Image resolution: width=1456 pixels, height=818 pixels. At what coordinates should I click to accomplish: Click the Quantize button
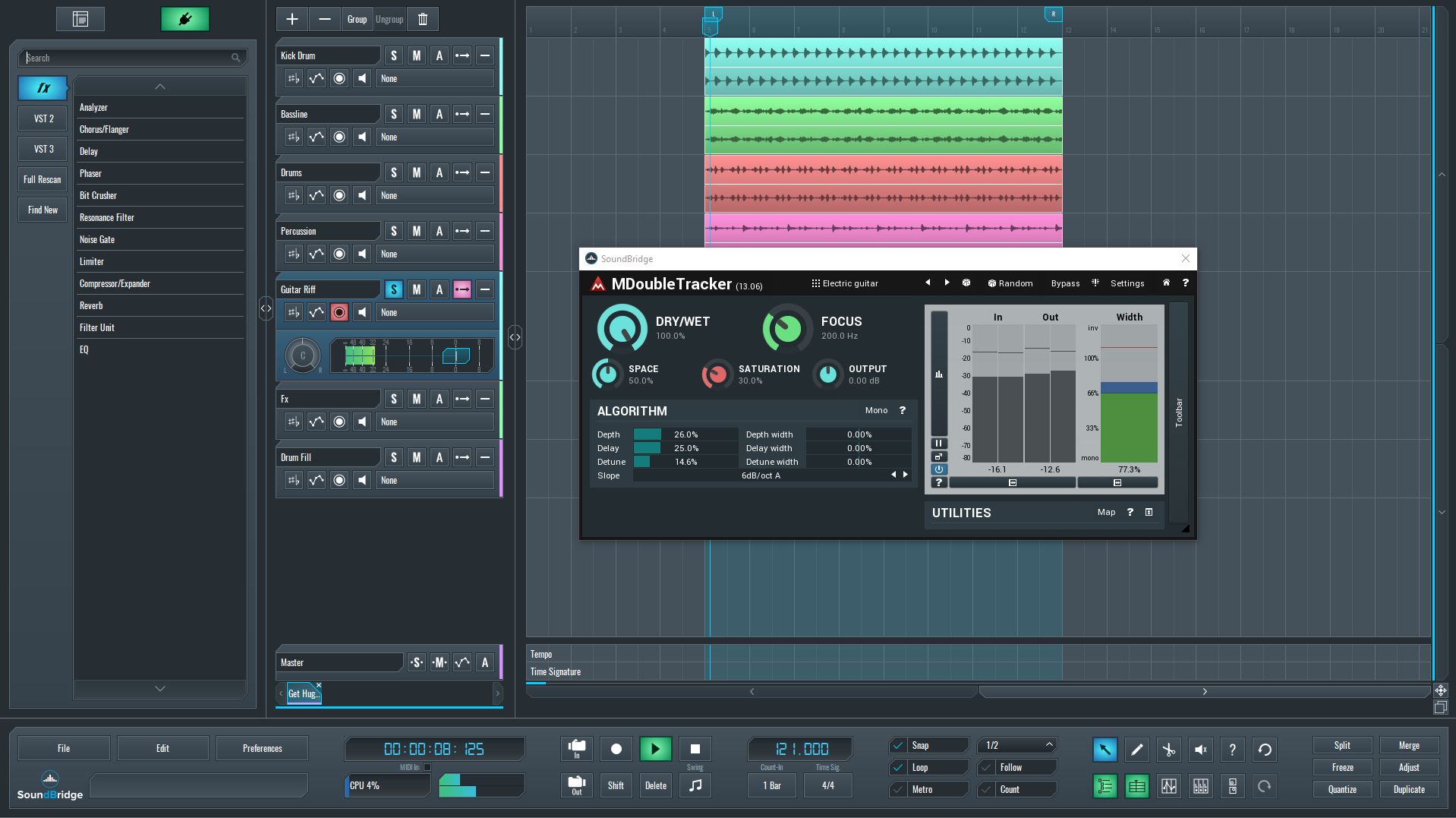1341,789
